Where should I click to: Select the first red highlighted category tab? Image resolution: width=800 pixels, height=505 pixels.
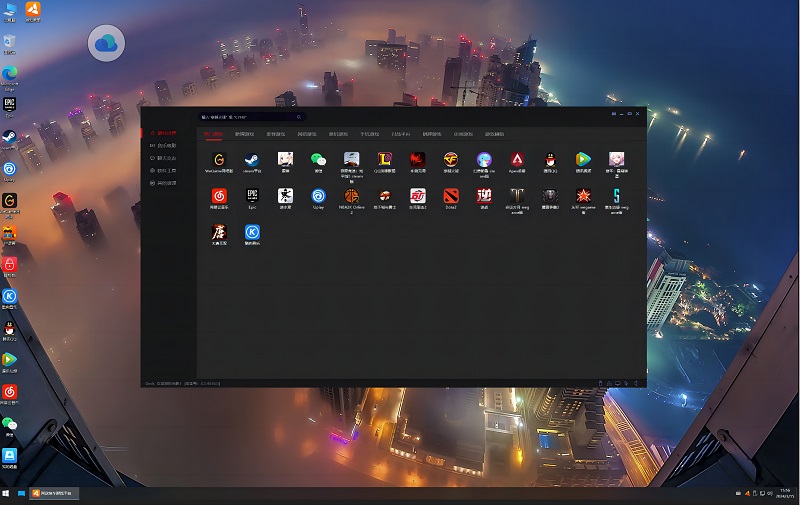[x=213, y=133]
